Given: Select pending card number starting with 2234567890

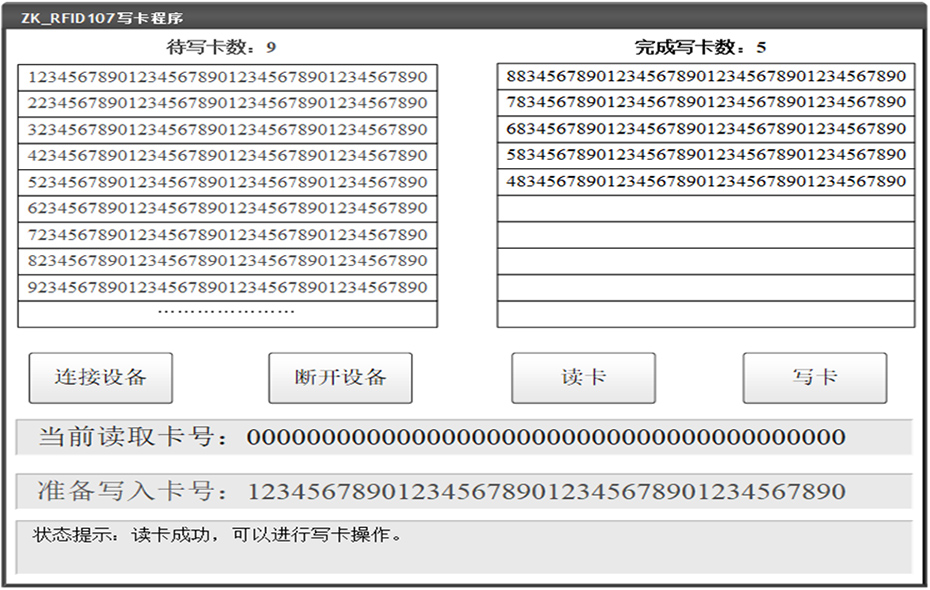Looking at the screenshot, I should pyautogui.click(x=228, y=102).
